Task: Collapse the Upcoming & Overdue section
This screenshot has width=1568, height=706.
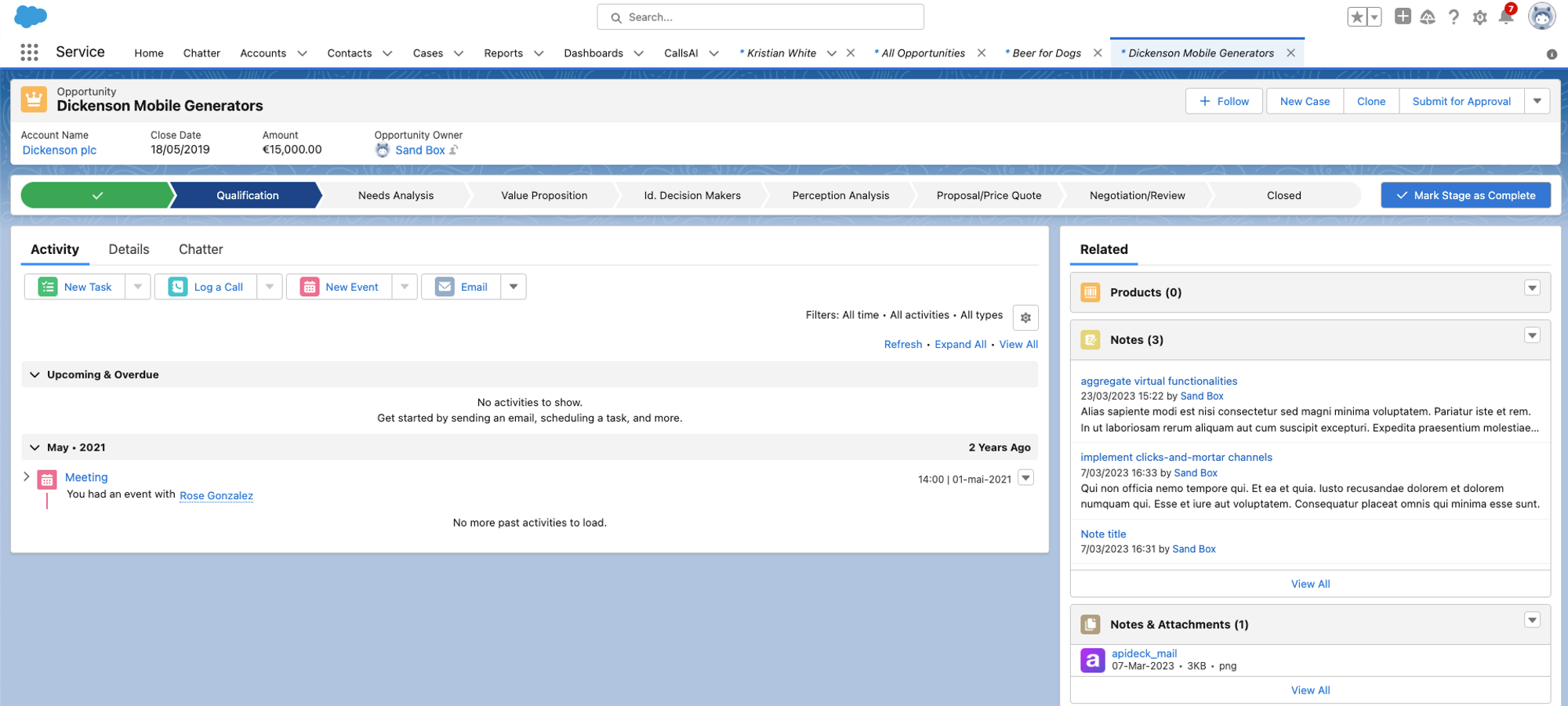Action: (34, 375)
